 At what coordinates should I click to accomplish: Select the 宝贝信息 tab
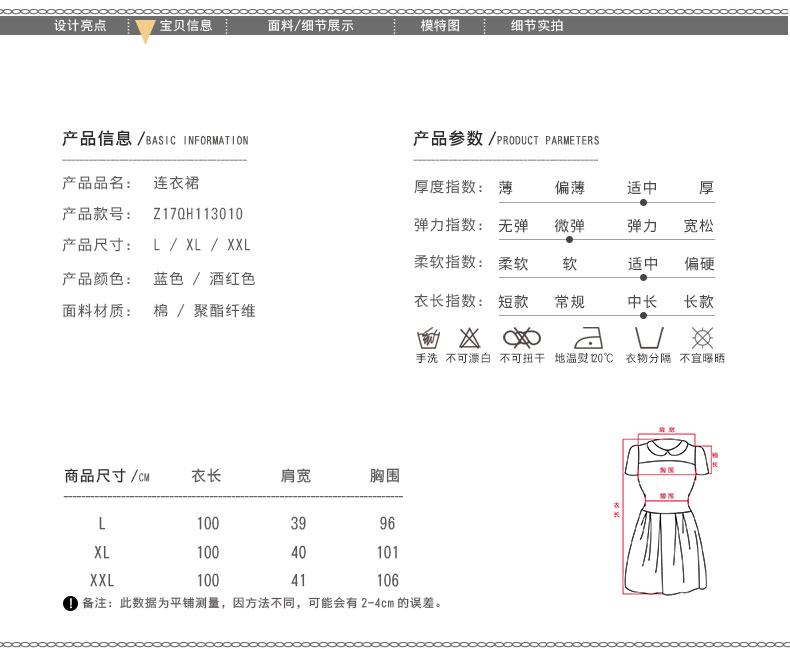[187, 26]
